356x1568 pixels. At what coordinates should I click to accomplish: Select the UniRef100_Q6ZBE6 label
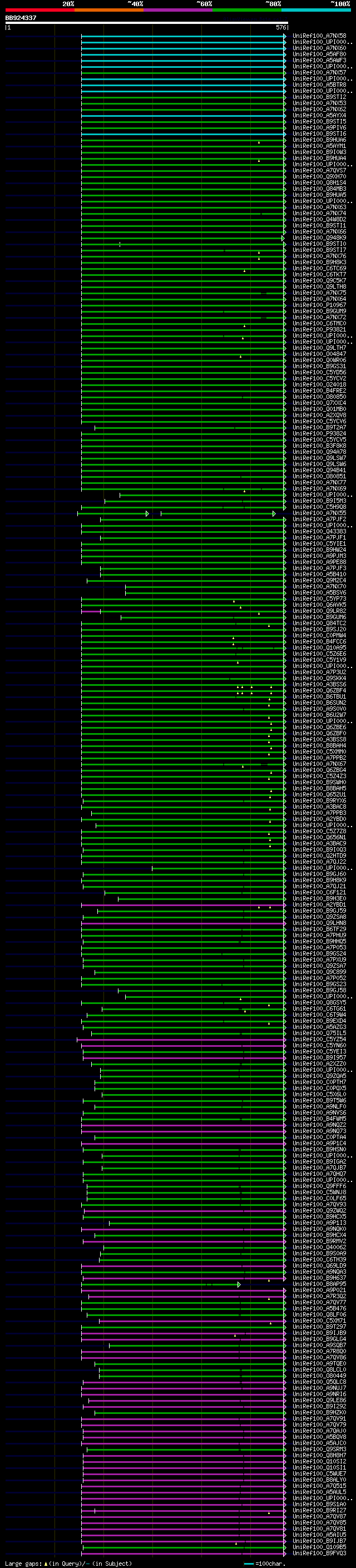point(319,727)
